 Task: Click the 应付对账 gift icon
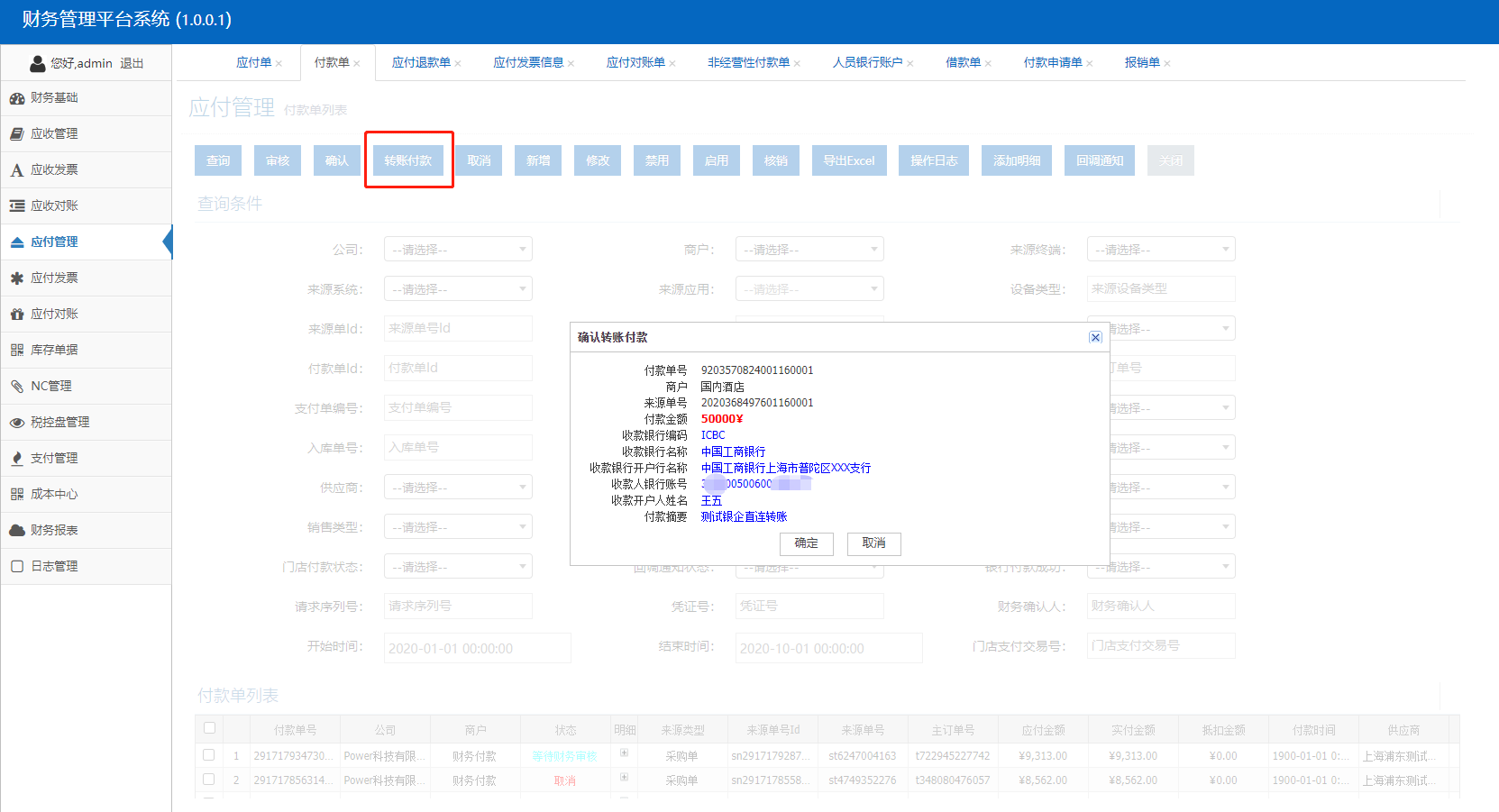click(16, 315)
